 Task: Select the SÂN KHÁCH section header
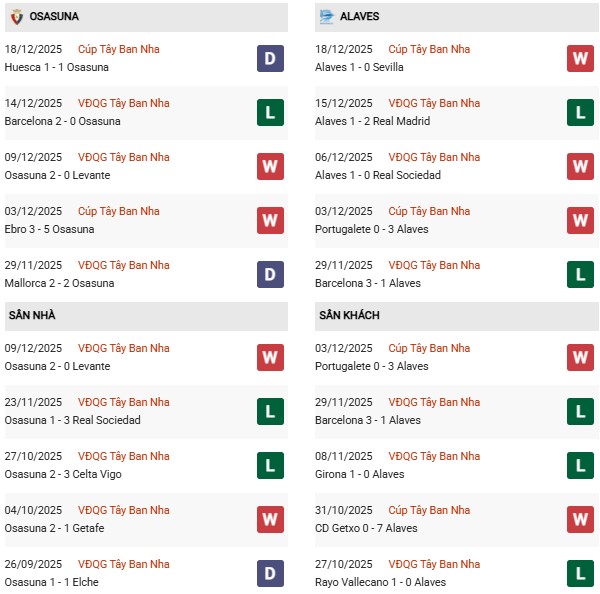coord(349,316)
